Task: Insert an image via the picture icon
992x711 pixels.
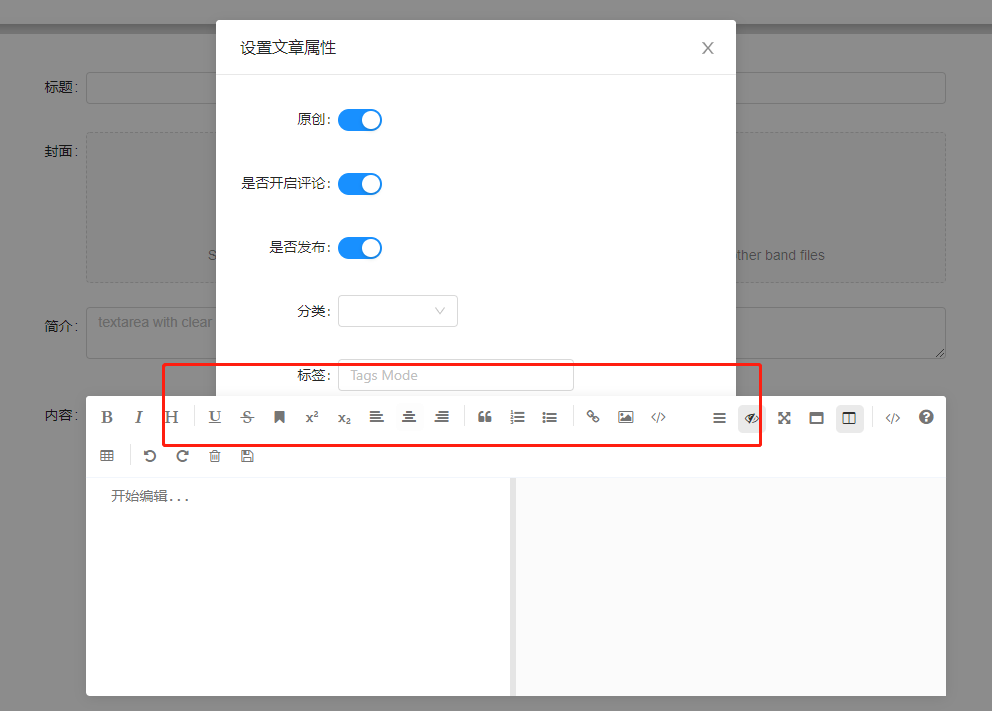Action: [626, 417]
